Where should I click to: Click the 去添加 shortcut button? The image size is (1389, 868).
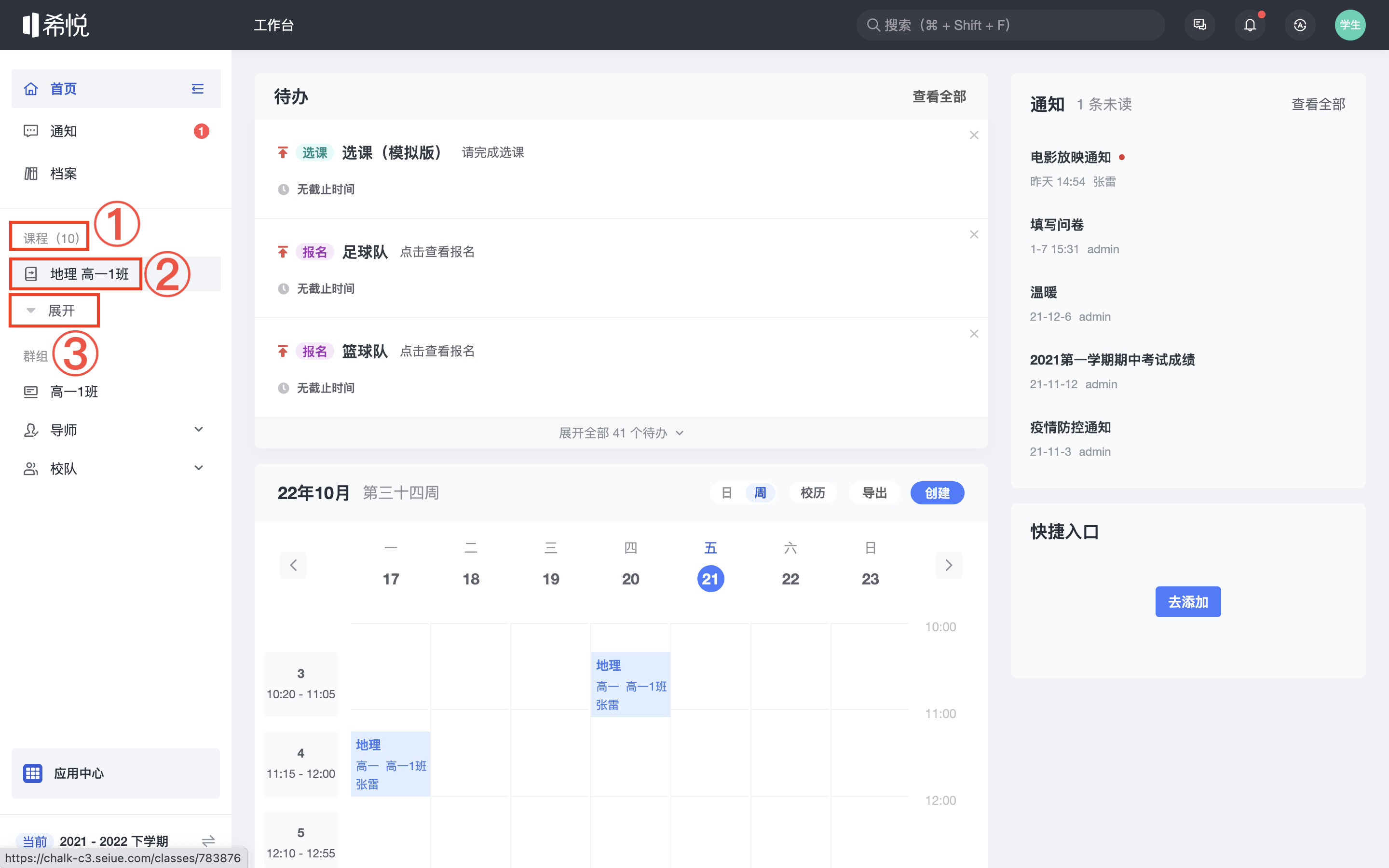pos(1187,602)
